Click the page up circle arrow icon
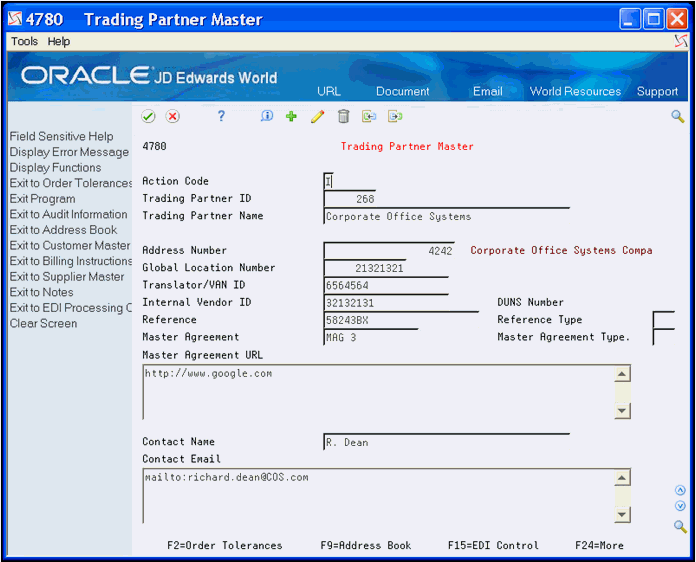696x562 pixels. [680, 490]
